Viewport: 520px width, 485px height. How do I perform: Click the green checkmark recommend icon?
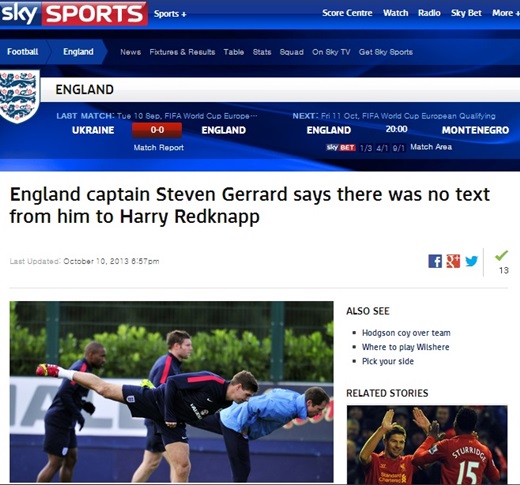pos(502,255)
